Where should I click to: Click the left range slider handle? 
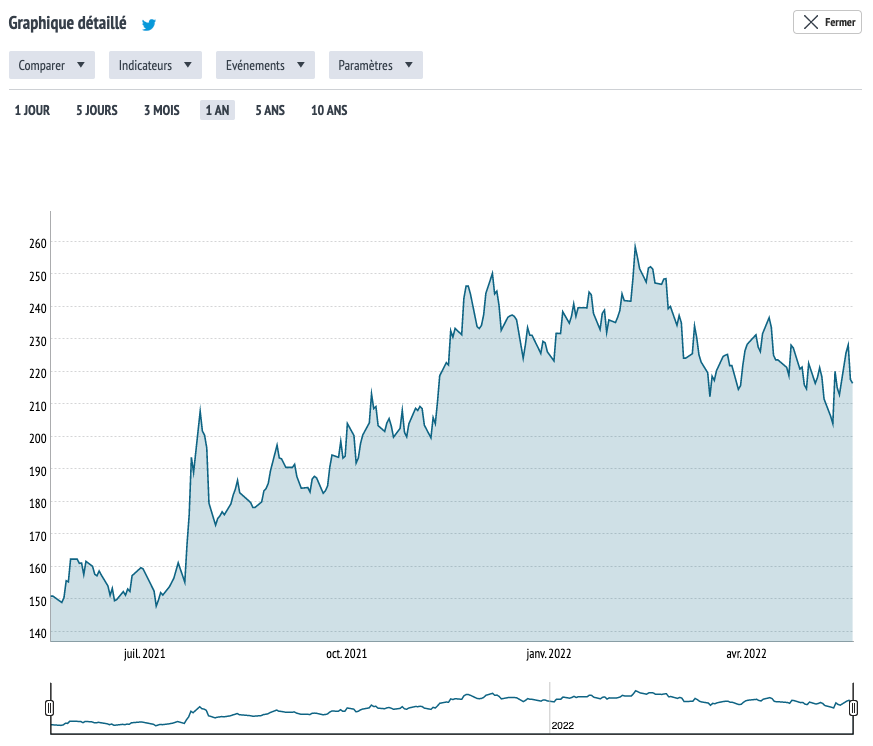[x=49, y=708]
